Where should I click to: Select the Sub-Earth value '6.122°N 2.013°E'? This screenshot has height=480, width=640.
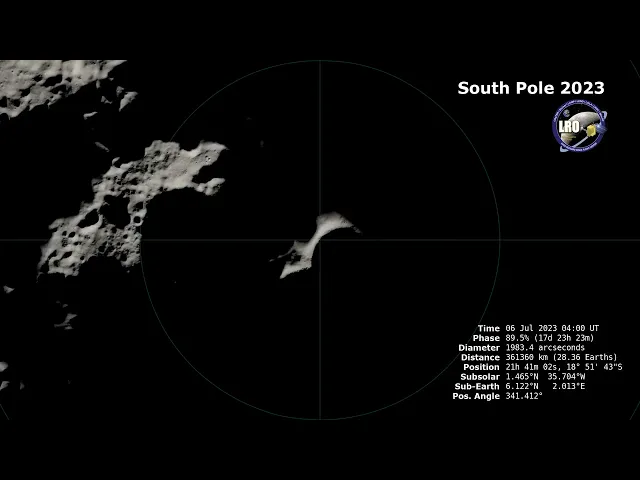point(545,386)
